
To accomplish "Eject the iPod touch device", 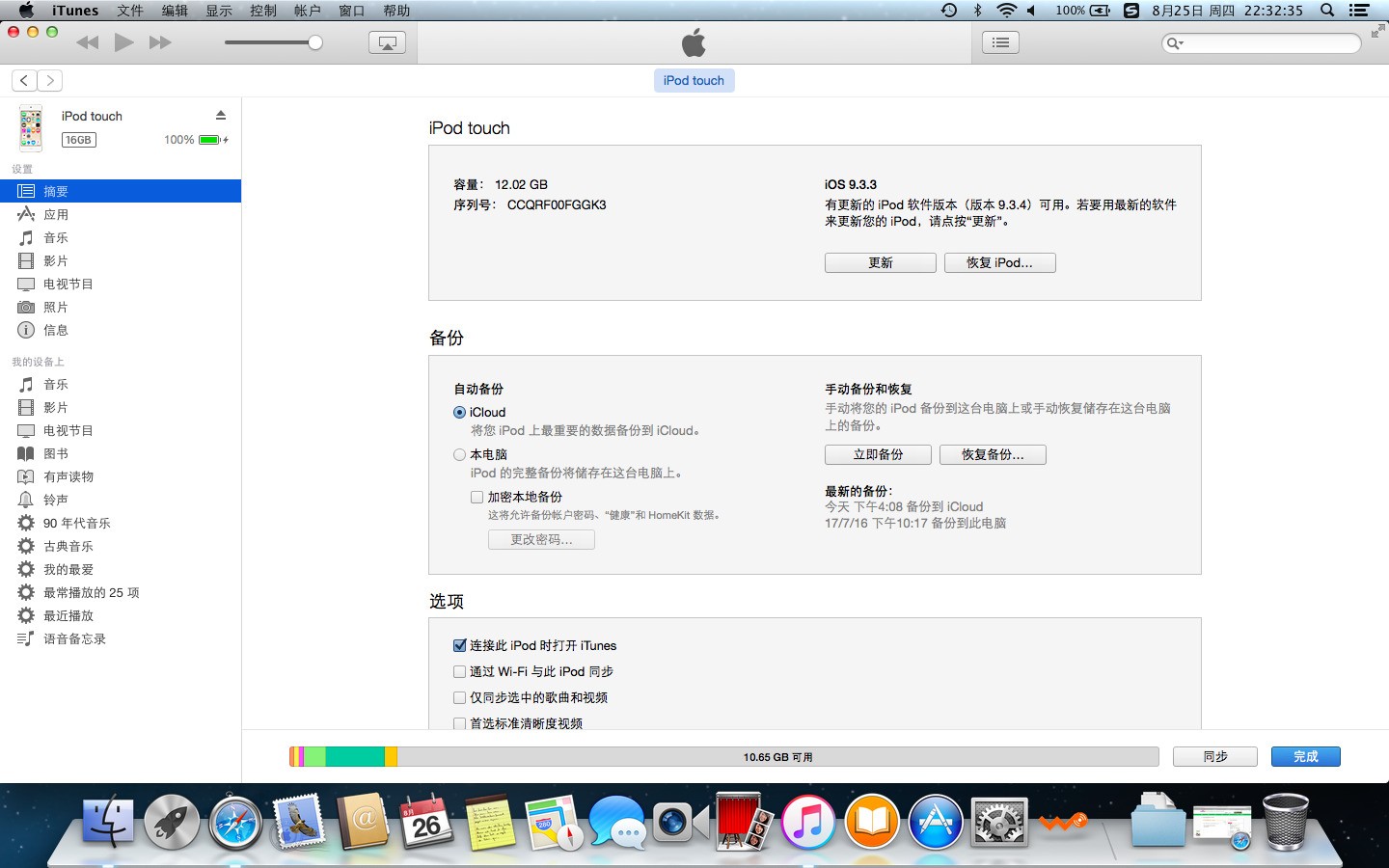I will tap(221, 115).
